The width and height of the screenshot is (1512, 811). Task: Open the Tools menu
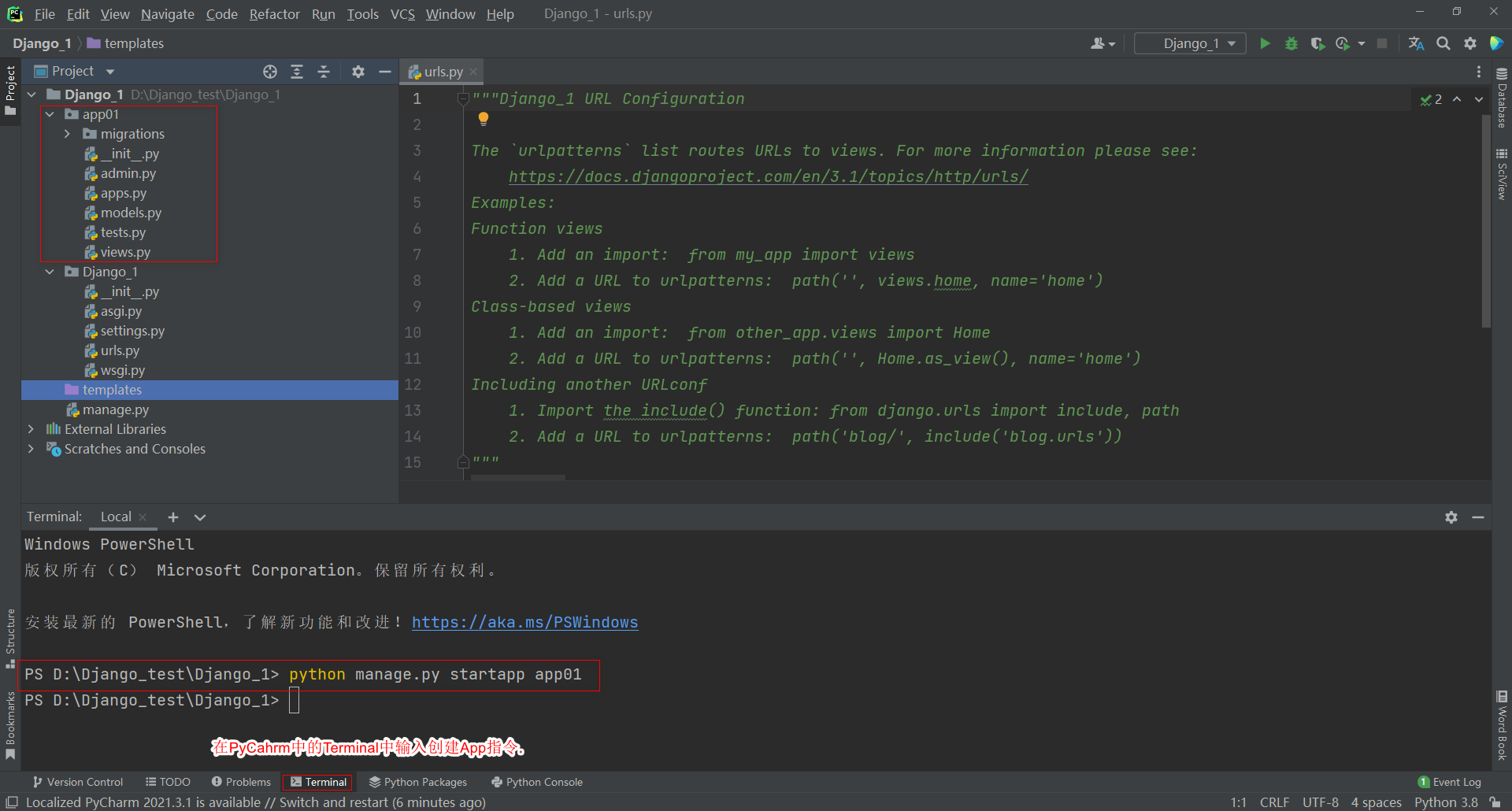pyautogui.click(x=363, y=14)
